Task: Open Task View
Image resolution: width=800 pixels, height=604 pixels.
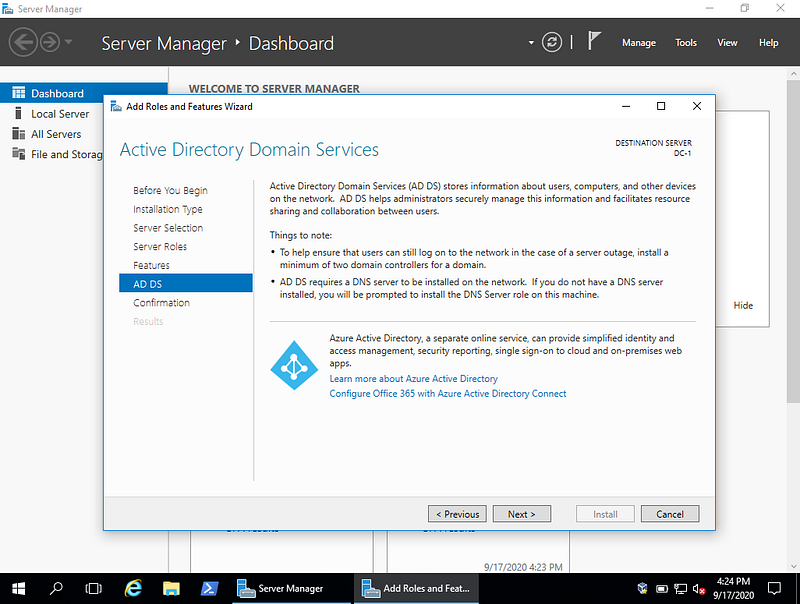Action: (93, 589)
